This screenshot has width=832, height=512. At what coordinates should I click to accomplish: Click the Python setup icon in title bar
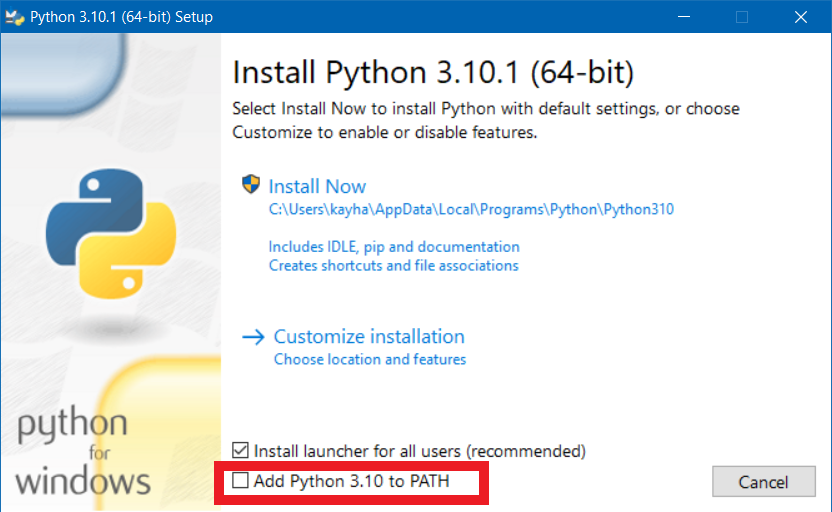15,17
